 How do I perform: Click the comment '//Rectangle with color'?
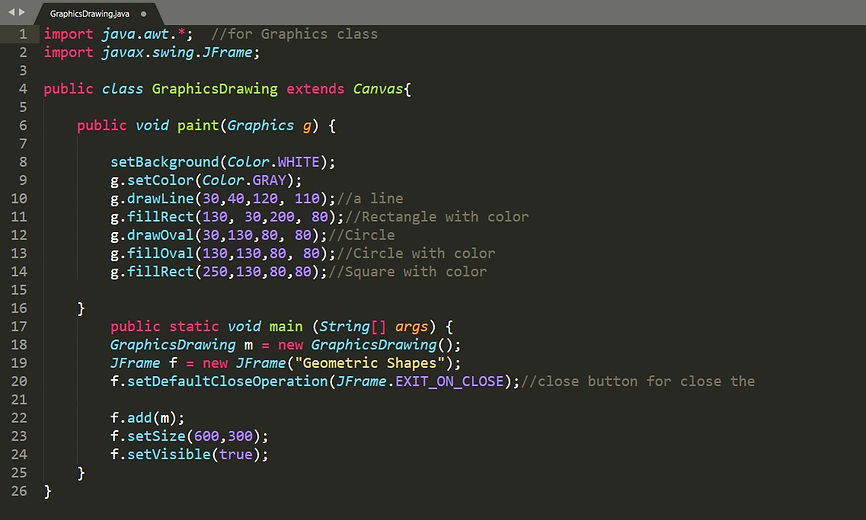437,217
